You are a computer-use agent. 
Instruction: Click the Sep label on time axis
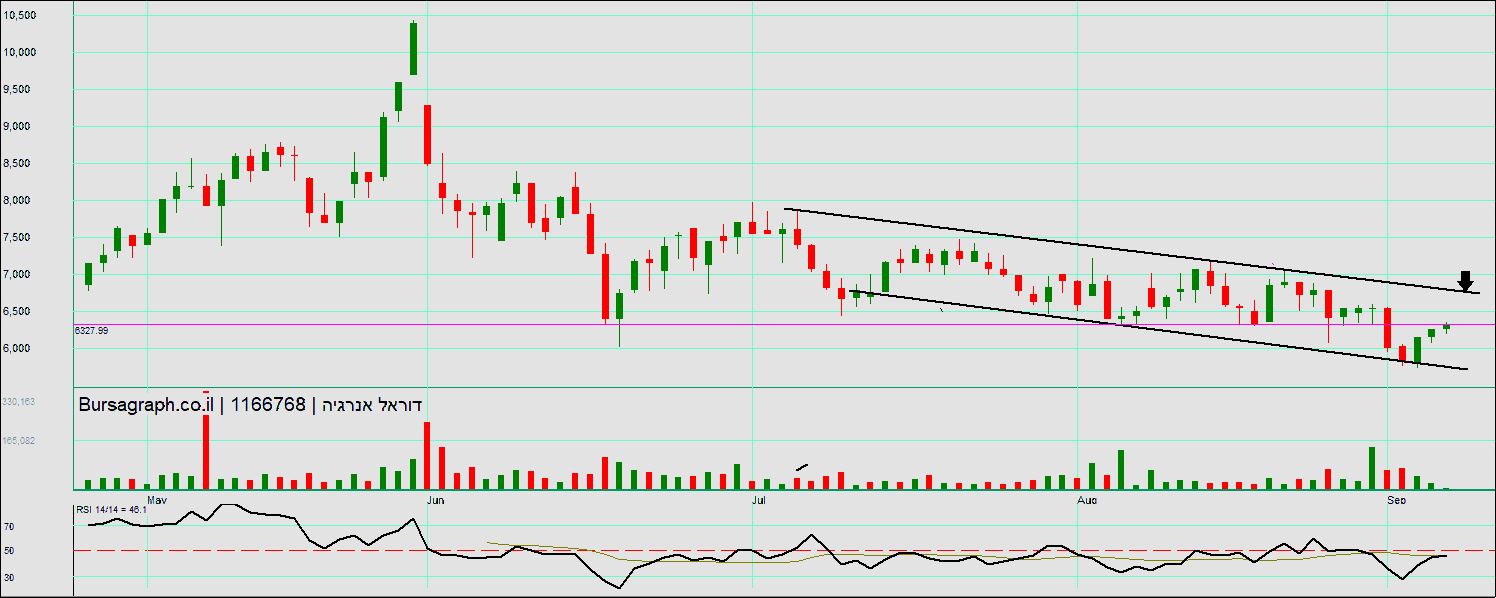[1396, 497]
